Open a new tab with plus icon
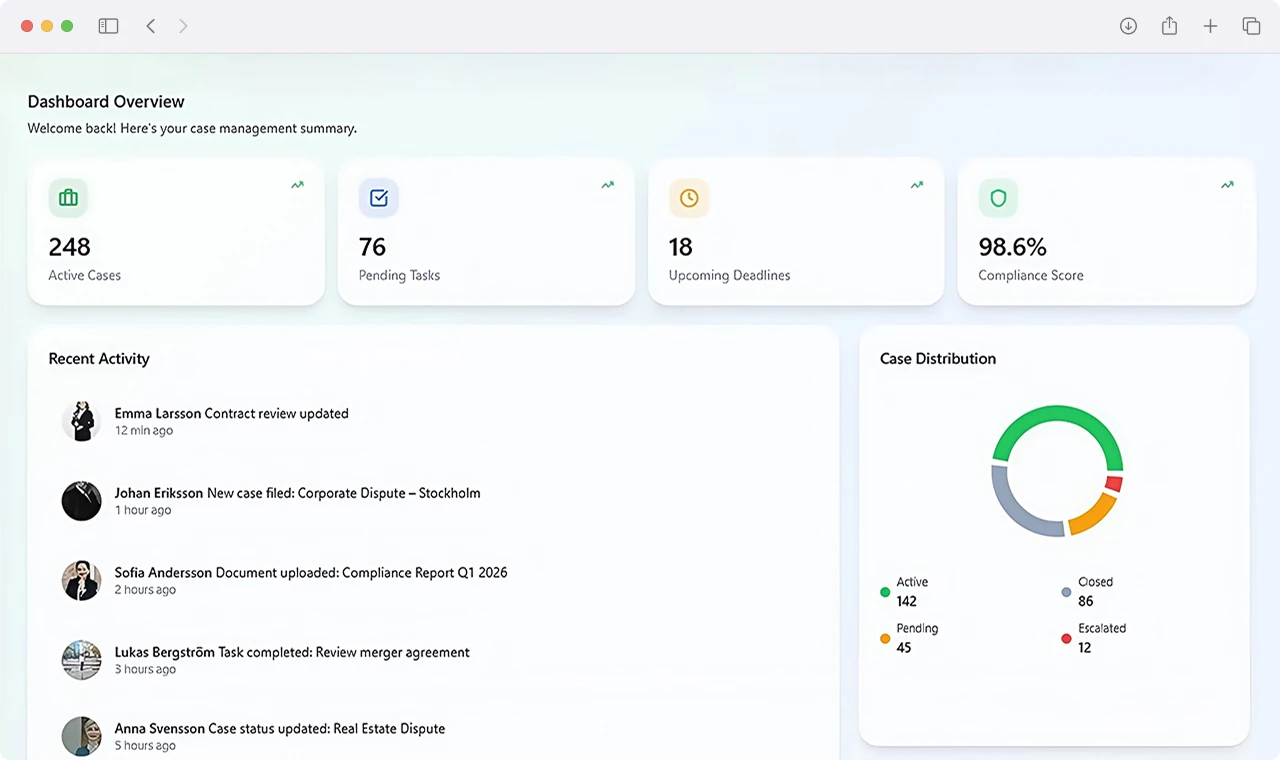1280x760 pixels. [1210, 26]
